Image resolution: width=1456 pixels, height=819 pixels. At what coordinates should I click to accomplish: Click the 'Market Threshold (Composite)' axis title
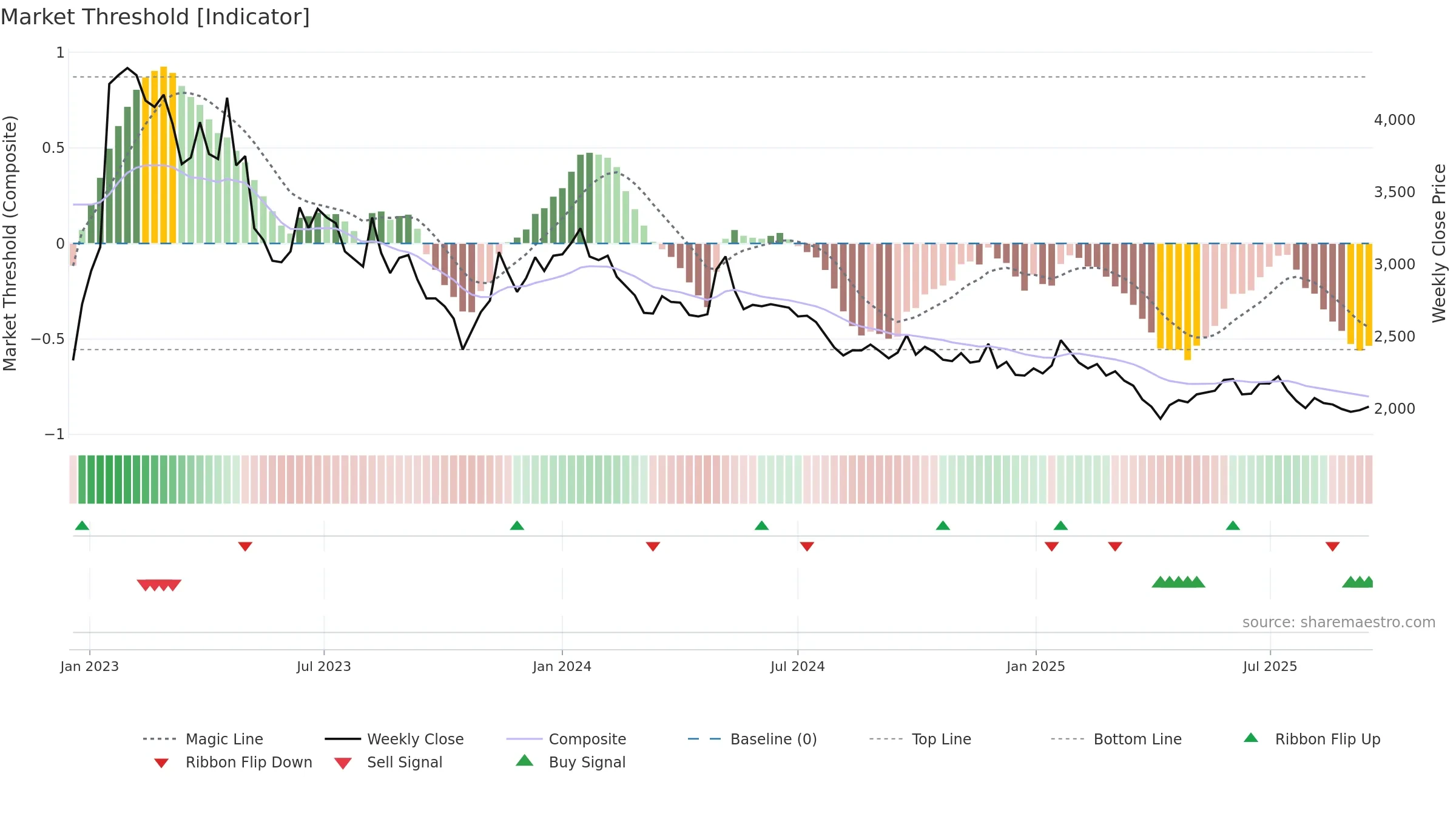coord(10,243)
